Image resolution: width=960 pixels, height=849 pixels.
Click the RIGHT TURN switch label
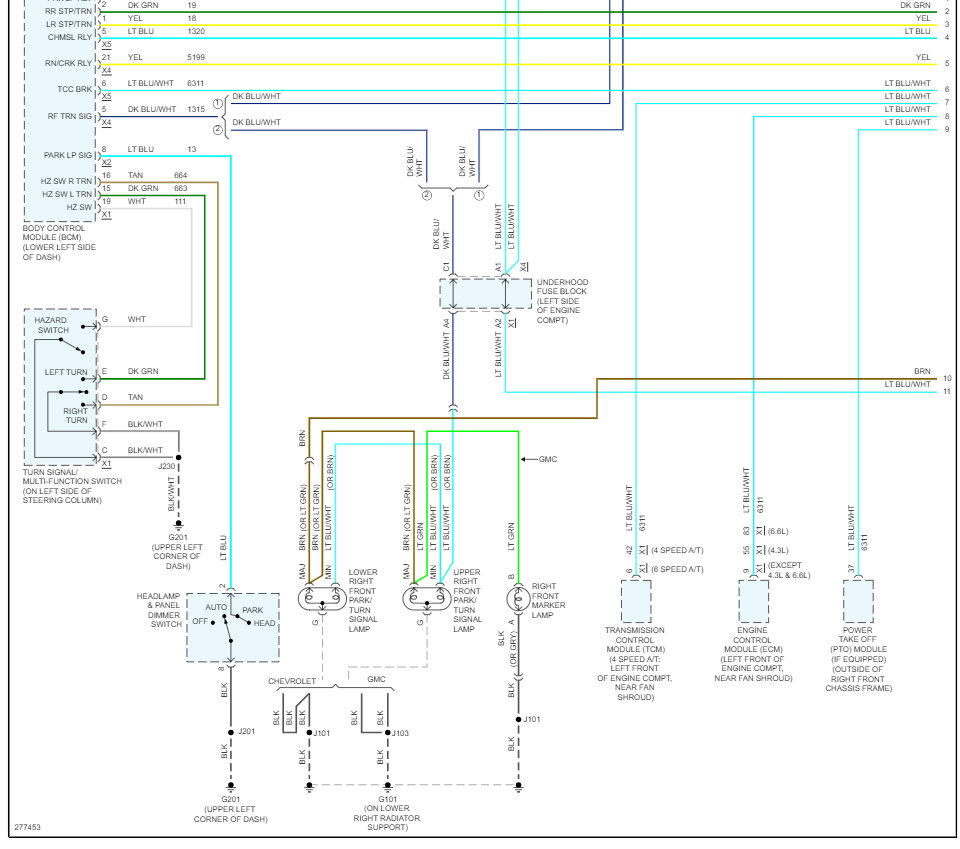pos(75,416)
